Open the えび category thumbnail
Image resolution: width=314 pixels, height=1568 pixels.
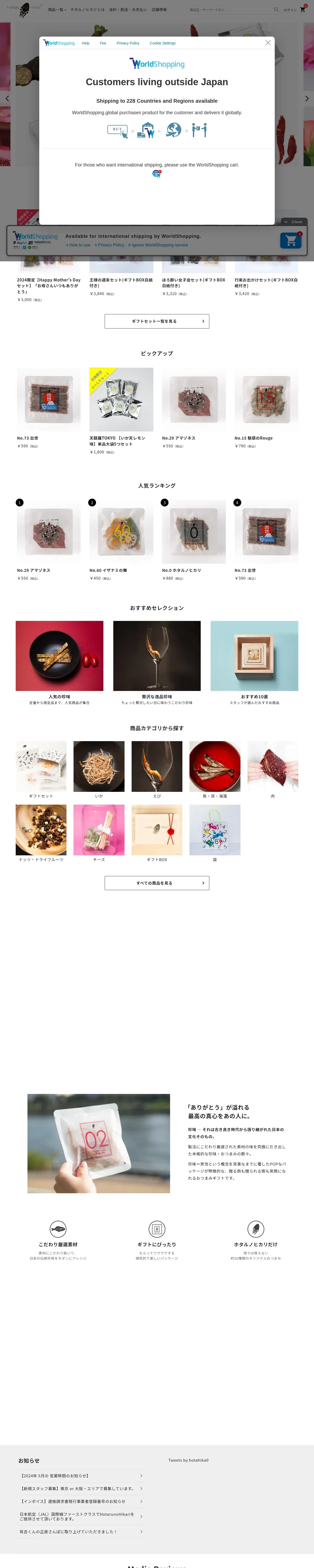(x=157, y=766)
